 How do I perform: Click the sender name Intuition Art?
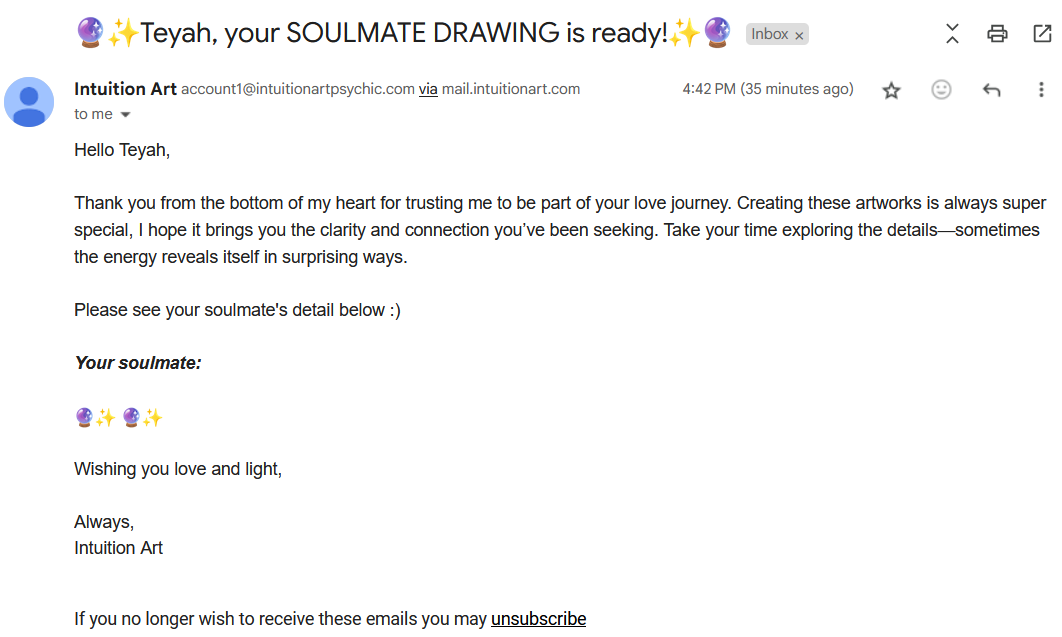(x=125, y=89)
